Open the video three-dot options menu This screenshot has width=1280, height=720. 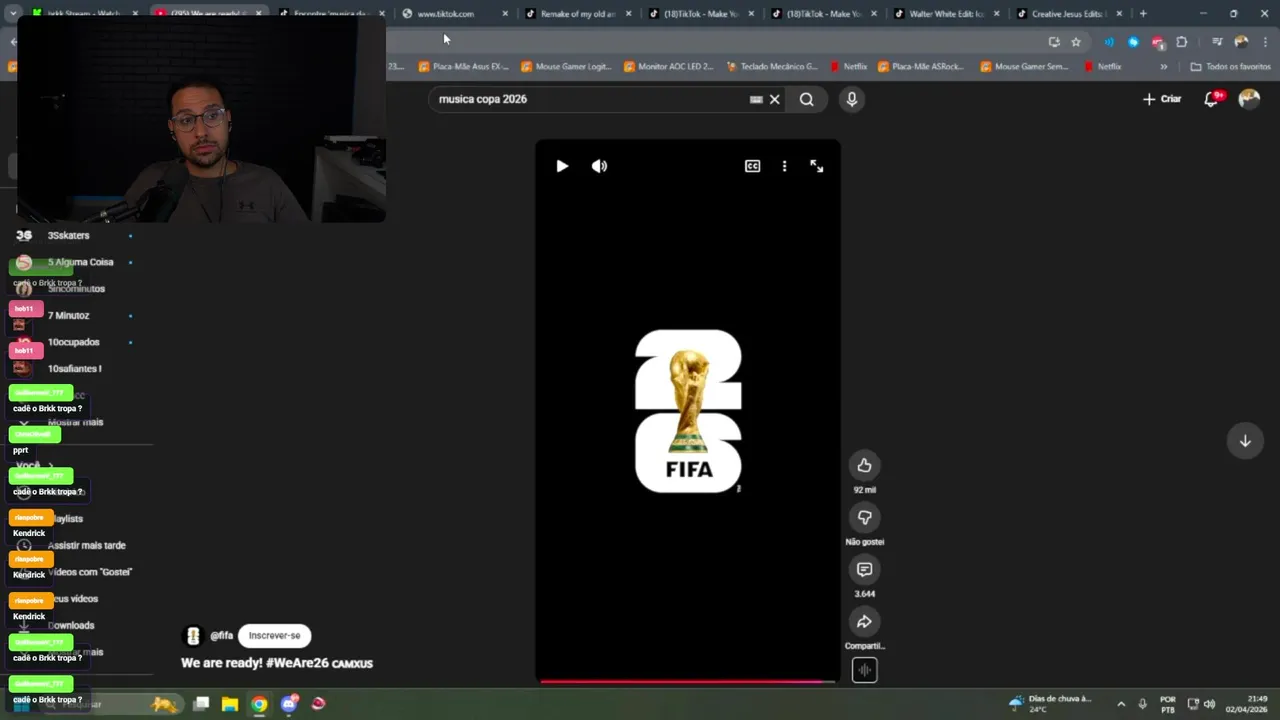pos(784,166)
